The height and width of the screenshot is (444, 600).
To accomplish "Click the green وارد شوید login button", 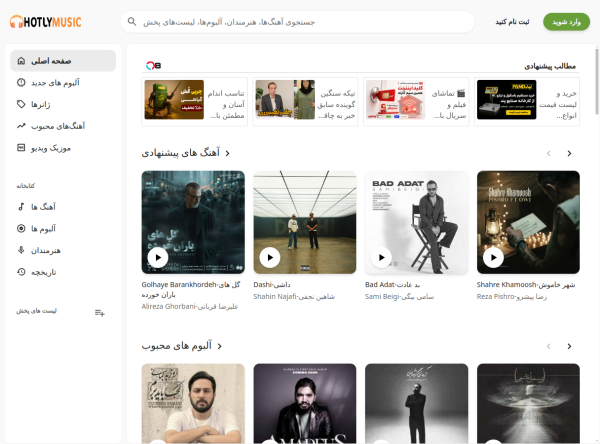I will [x=566, y=22].
